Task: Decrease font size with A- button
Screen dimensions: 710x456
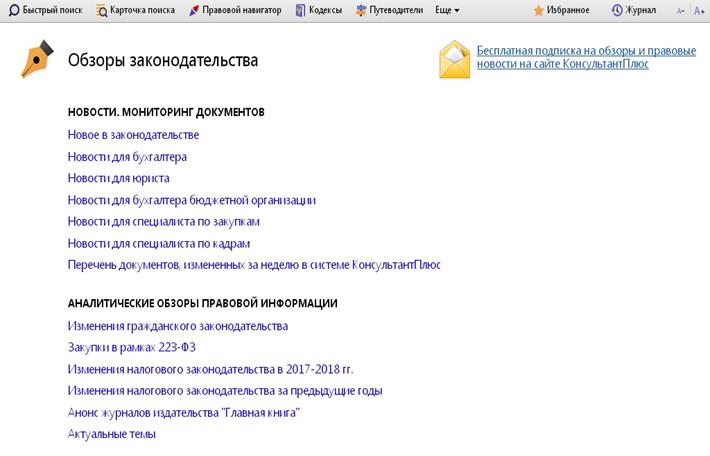Action: coord(680,10)
